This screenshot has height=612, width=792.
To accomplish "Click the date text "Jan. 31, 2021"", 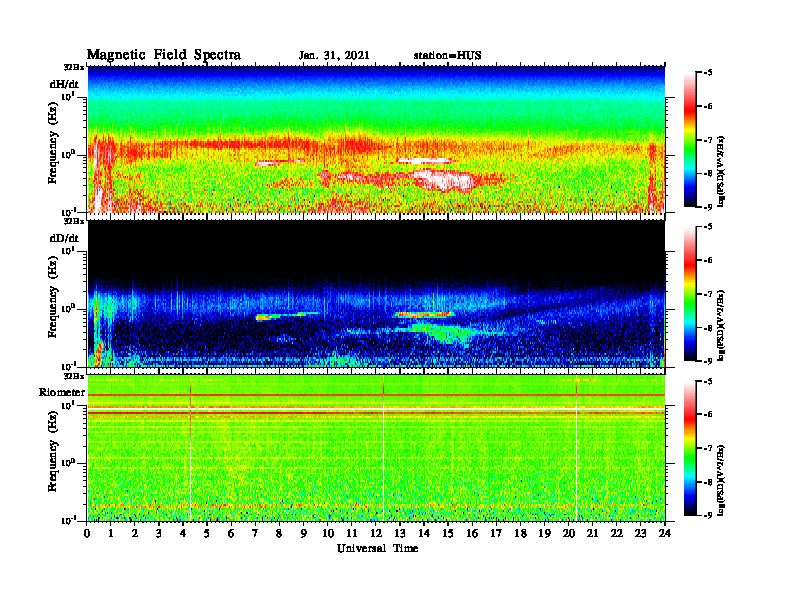I will (334, 56).
